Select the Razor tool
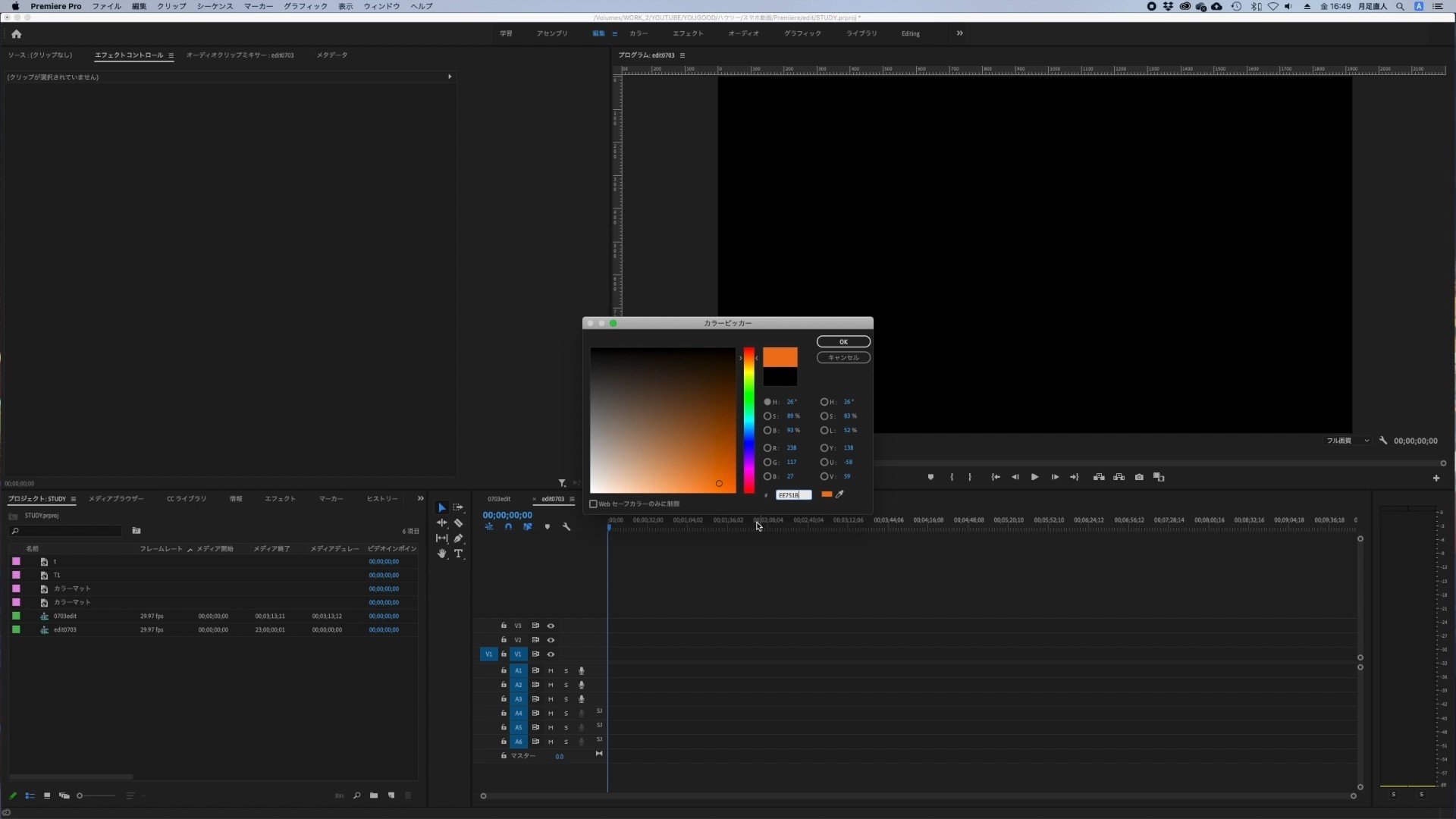 coord(458,523)
